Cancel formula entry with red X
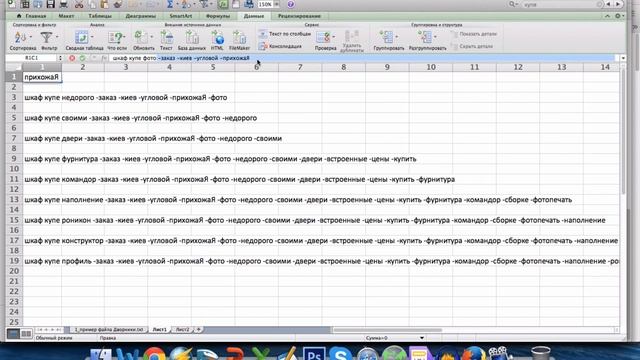The width and height of the screenshot is (640, 360). pos(72,58)
